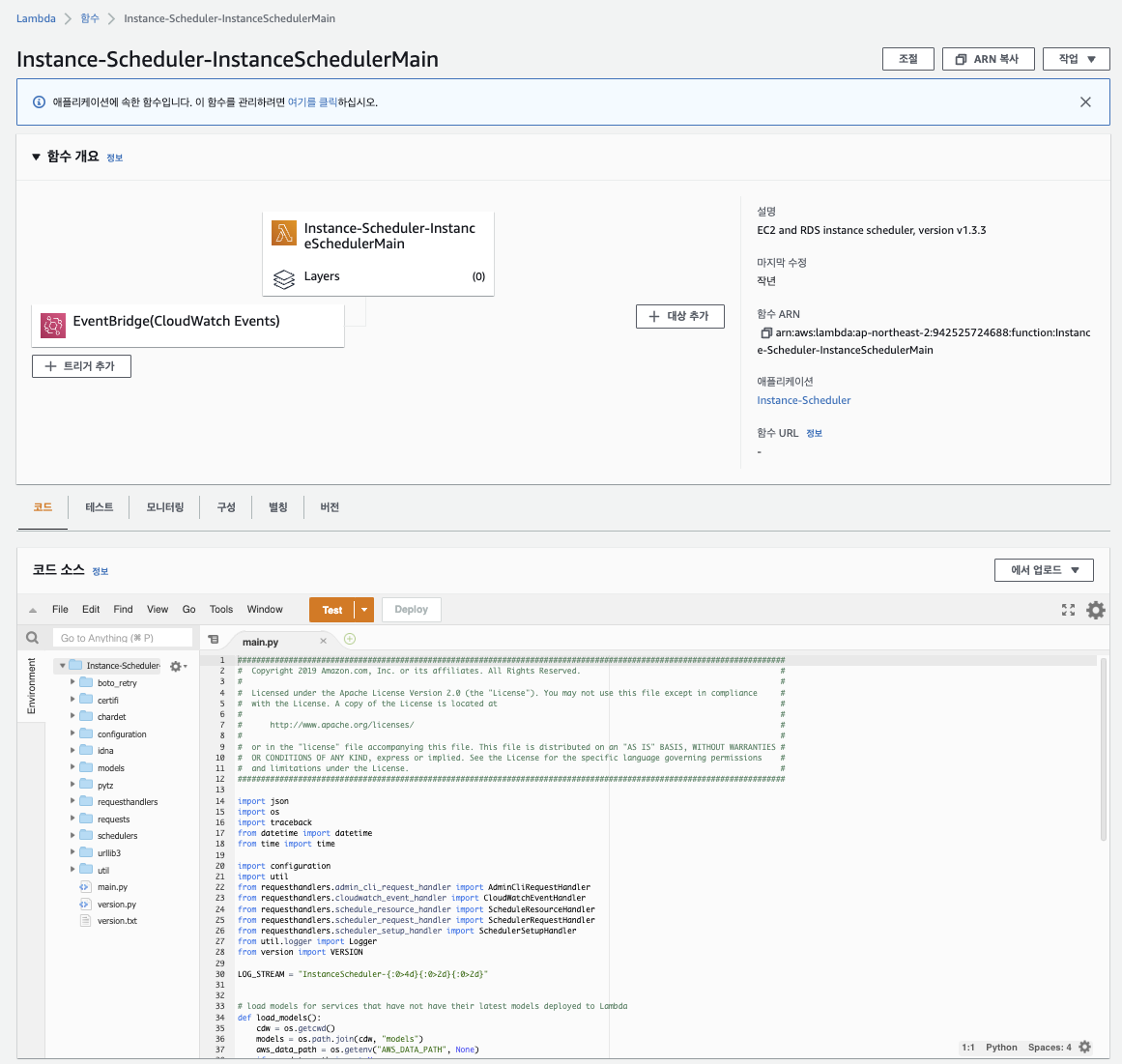
Task: Open the Instance-Scheduler application link
Action: tap(804, 401)
